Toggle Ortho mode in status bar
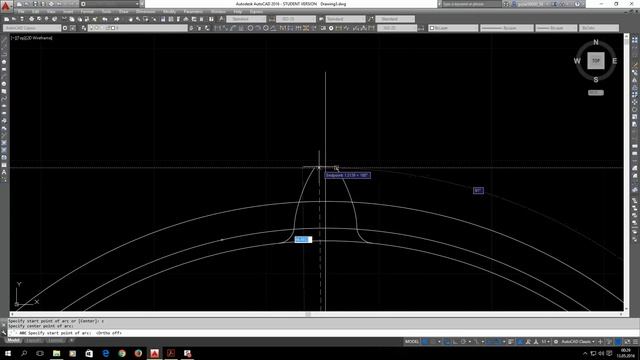Image resolution: width=640 pixels, height=360 pixels. 455,342
